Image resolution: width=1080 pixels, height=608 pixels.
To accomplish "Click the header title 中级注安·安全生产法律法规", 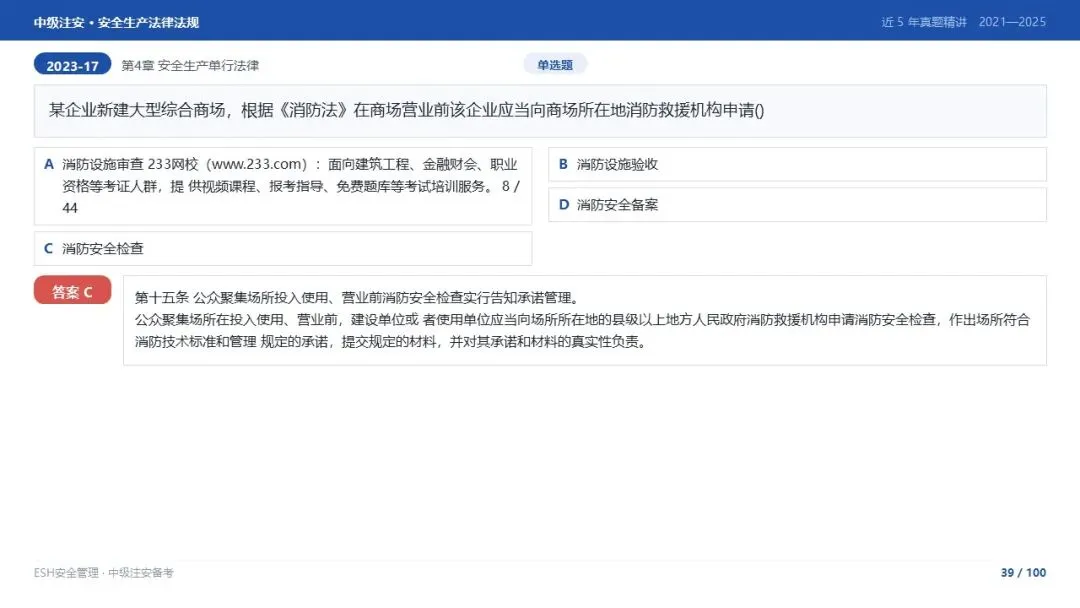I will click(116, 22).
